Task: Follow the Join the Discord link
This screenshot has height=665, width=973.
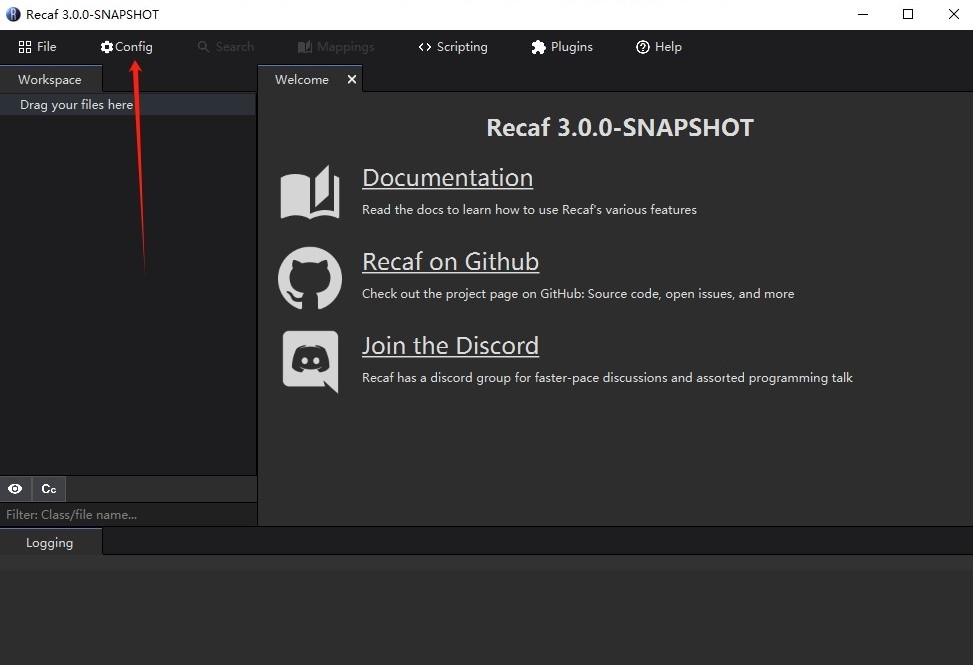Action: 450,346
